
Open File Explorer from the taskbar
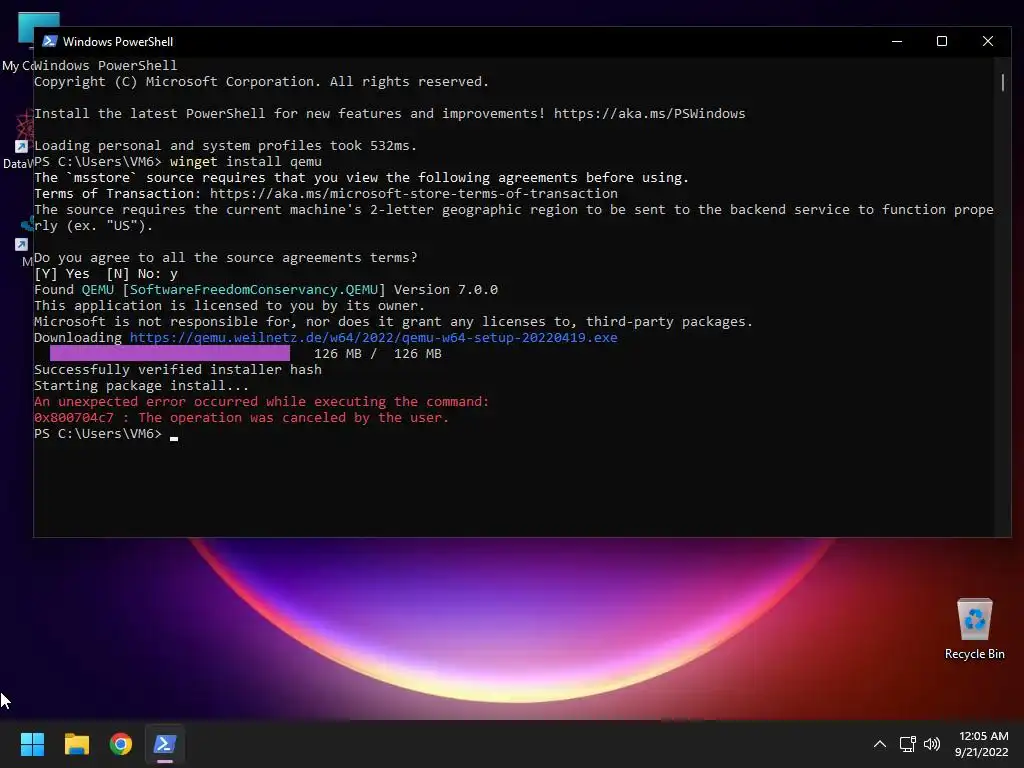click(76, 744)
